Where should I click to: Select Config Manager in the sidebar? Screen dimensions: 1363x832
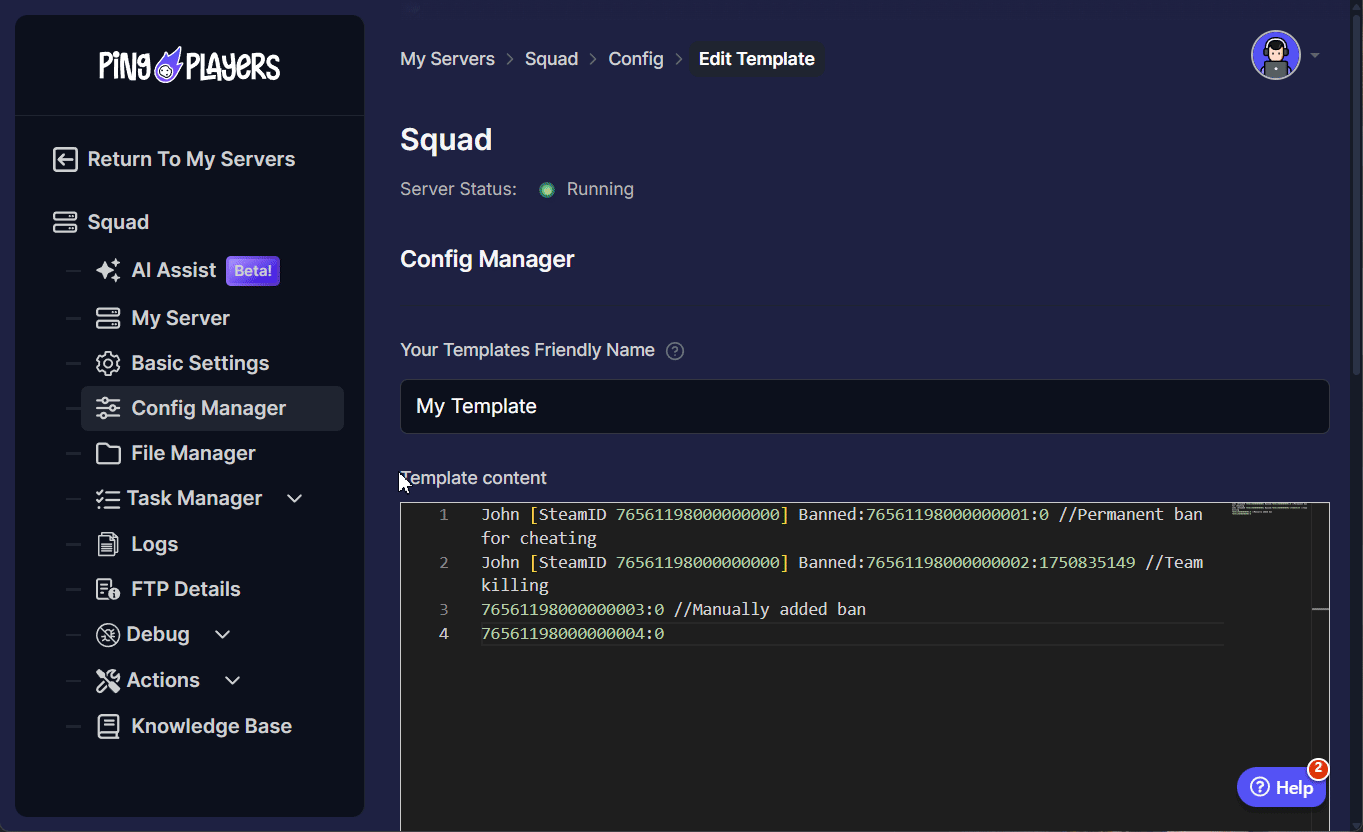click(212, 408)
